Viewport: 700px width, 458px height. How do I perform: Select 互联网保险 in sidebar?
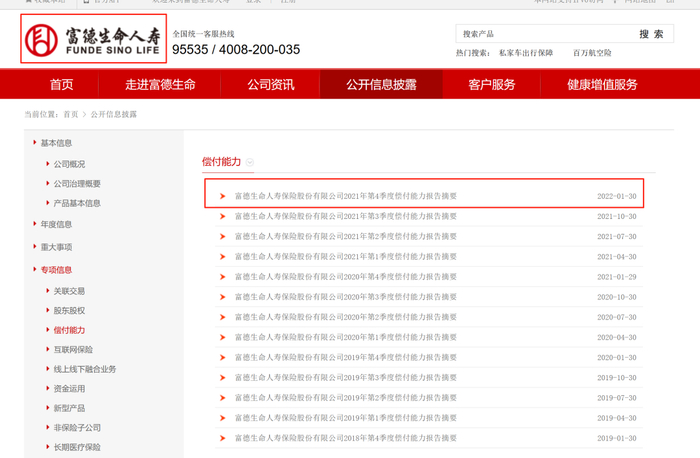73,350
